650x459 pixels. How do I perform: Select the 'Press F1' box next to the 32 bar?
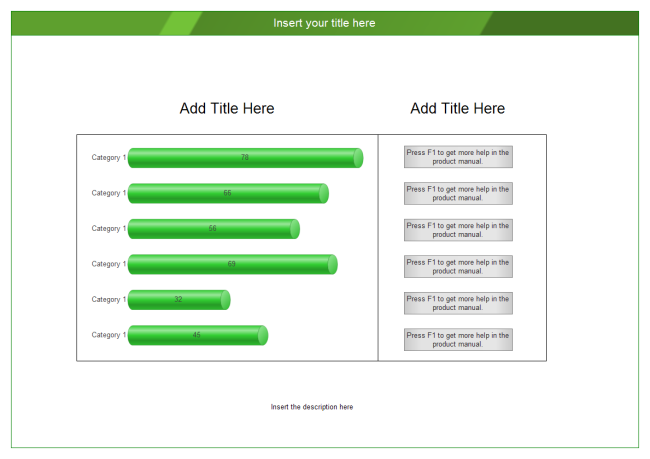[458, 303]
